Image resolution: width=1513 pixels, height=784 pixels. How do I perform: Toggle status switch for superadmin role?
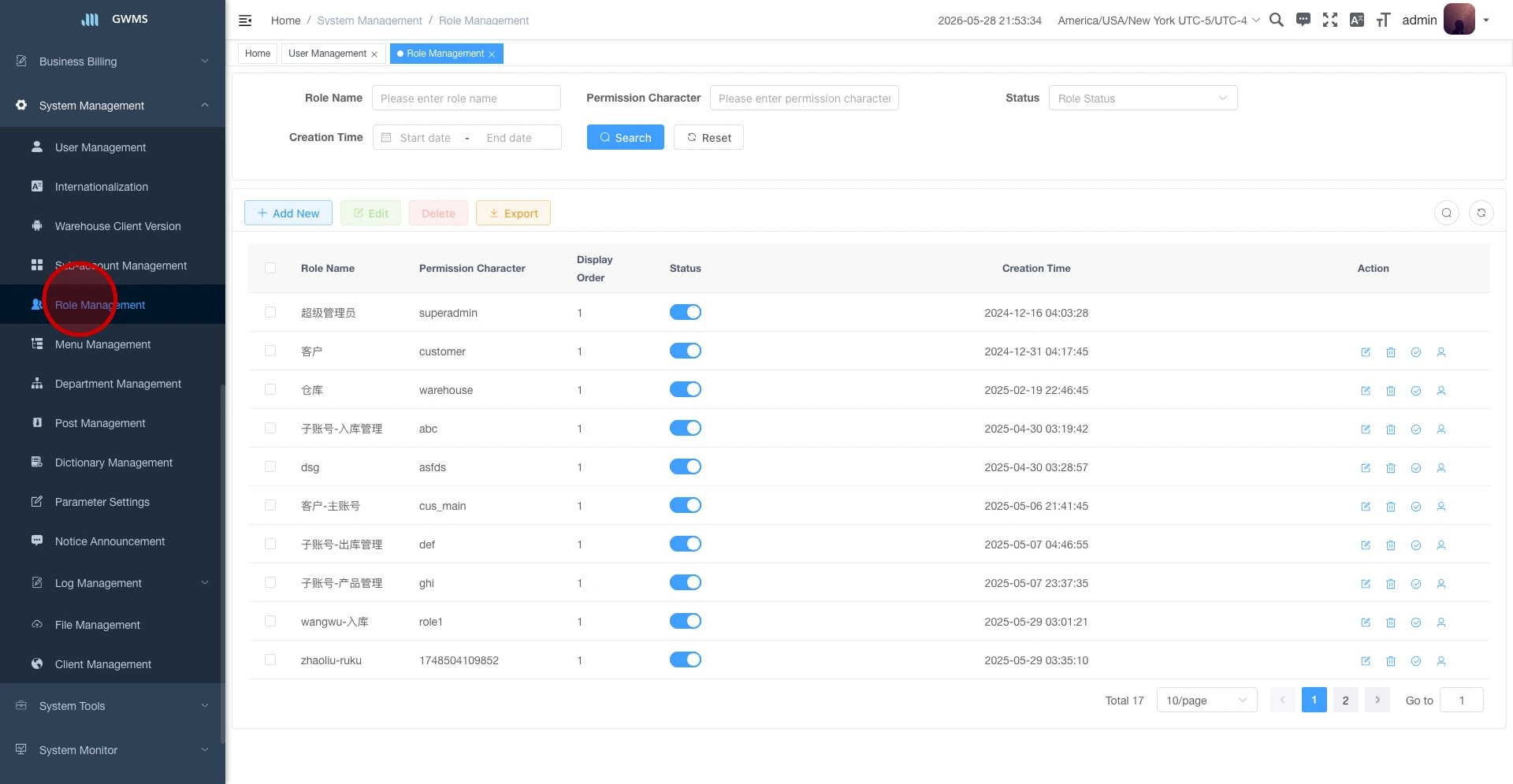pos(686,312)
